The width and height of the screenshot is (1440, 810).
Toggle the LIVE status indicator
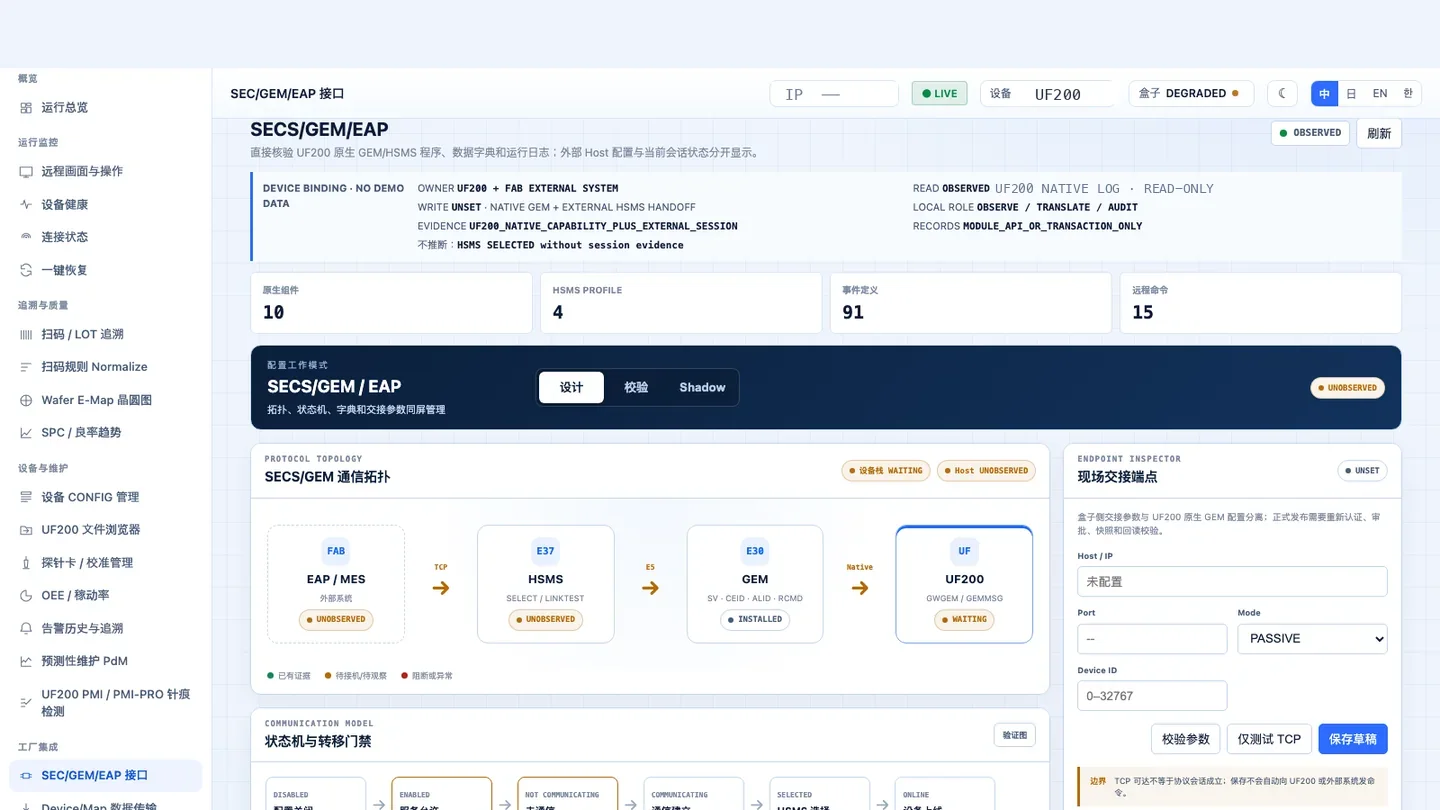[x=939, y=93]
